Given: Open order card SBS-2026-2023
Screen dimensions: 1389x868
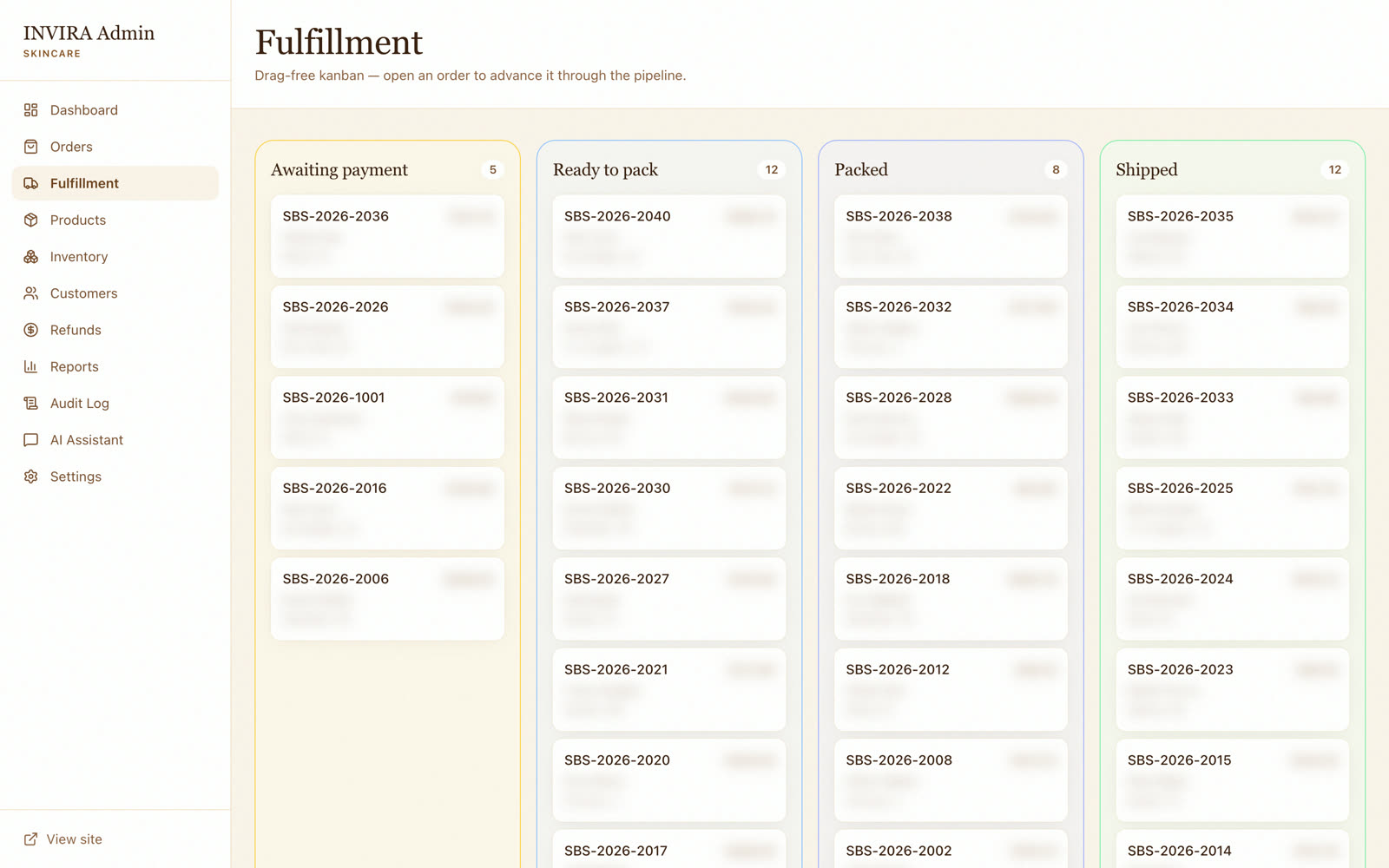Looking at the screenshot, I should point(1233,690).
